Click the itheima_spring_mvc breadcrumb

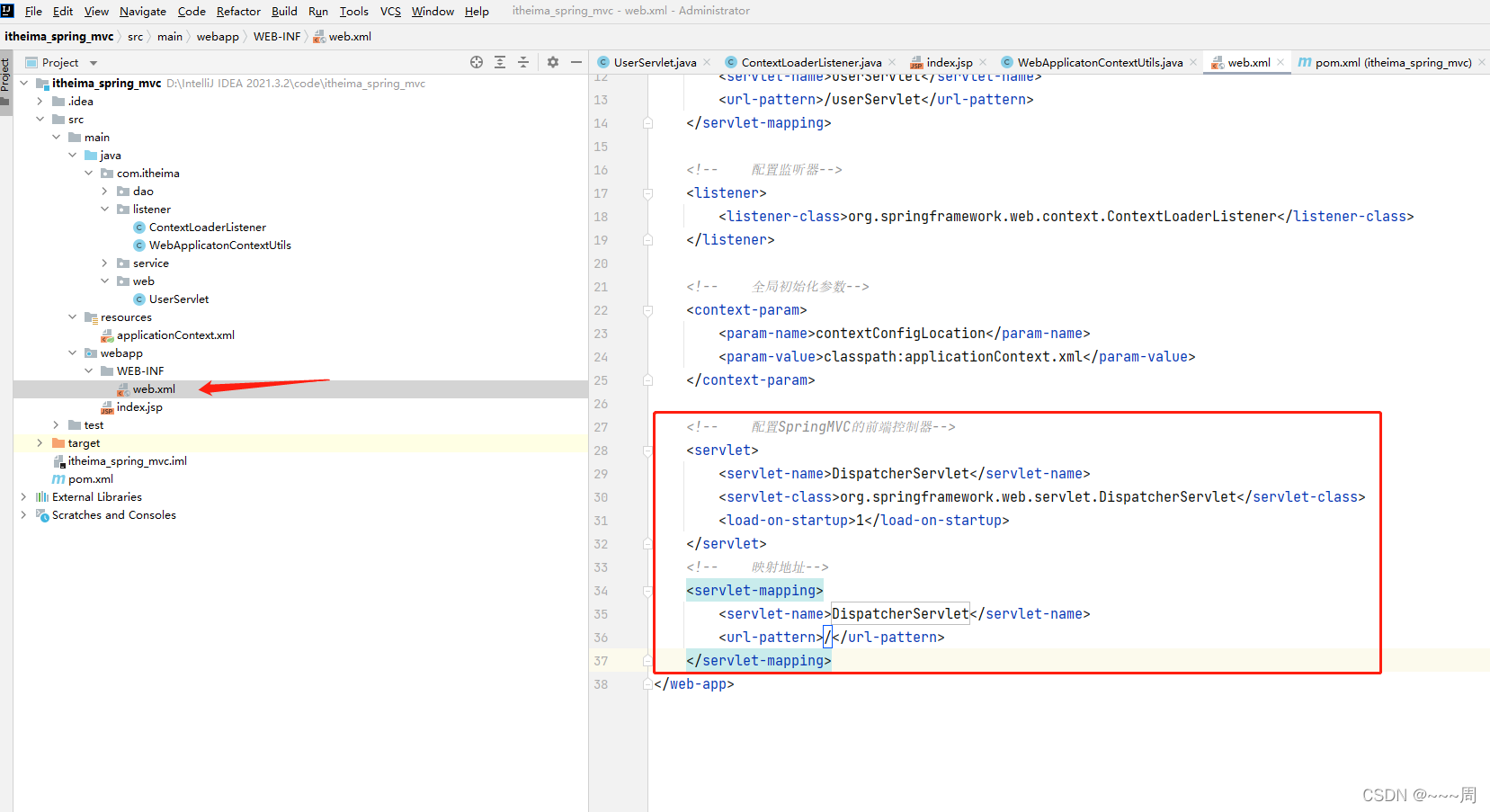[x=59, y=36]
